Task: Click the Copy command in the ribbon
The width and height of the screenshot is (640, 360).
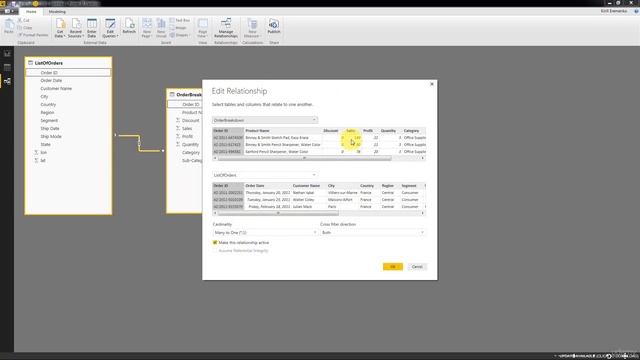Action: coord(25,28)
